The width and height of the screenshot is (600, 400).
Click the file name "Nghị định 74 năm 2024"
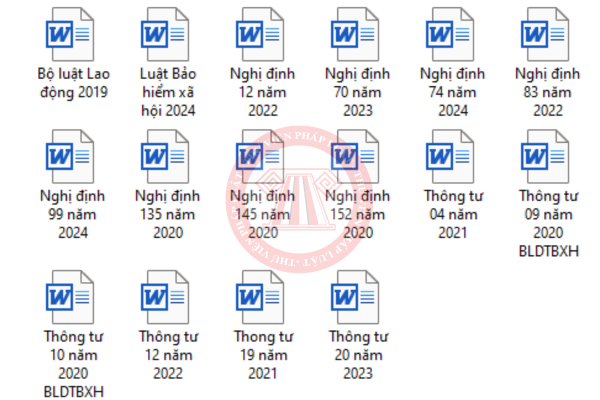coord(453,92)
